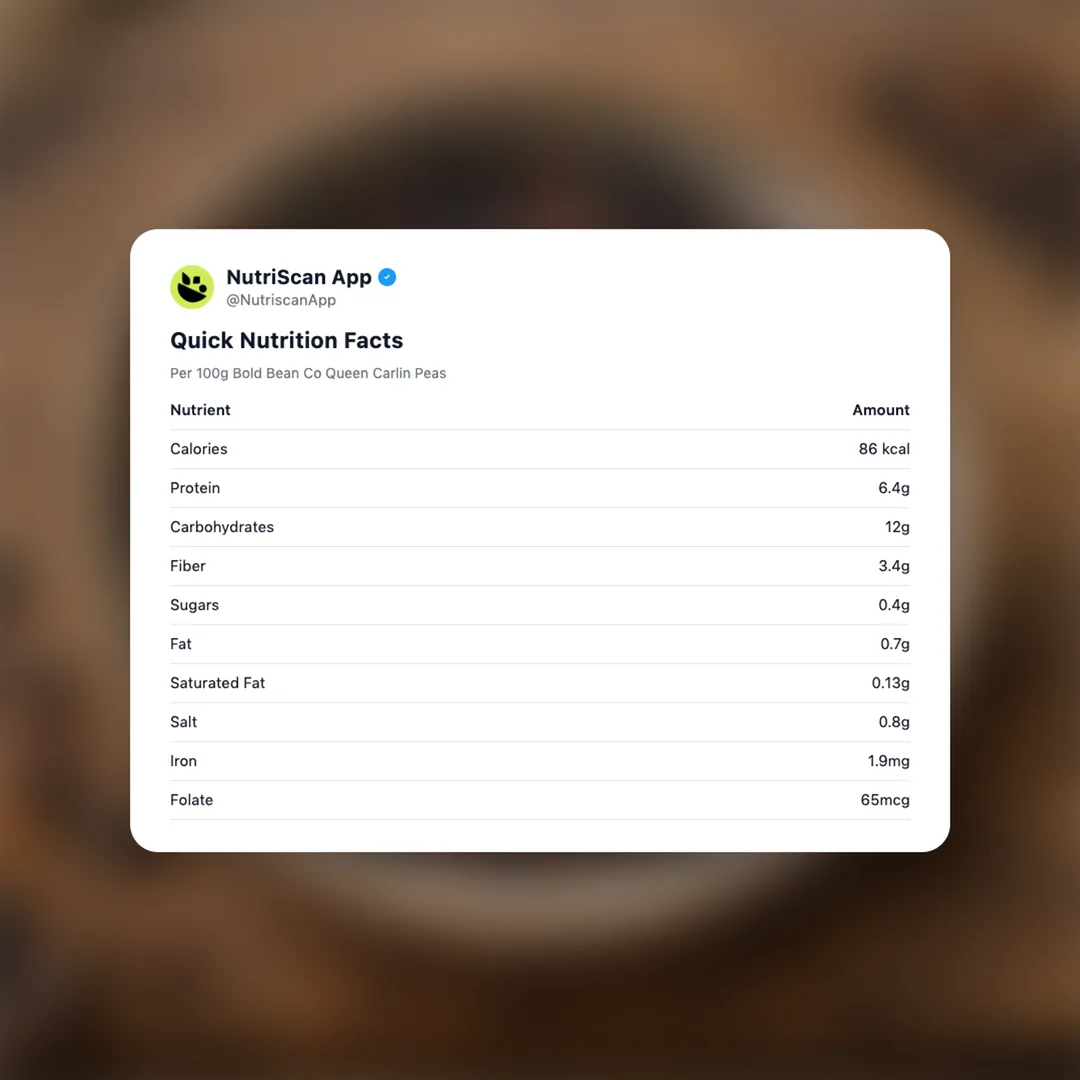The height and width of the screenshot is (1080, 1080).
Task: Click the 65mcg folate value
Action: click(885, 800)
